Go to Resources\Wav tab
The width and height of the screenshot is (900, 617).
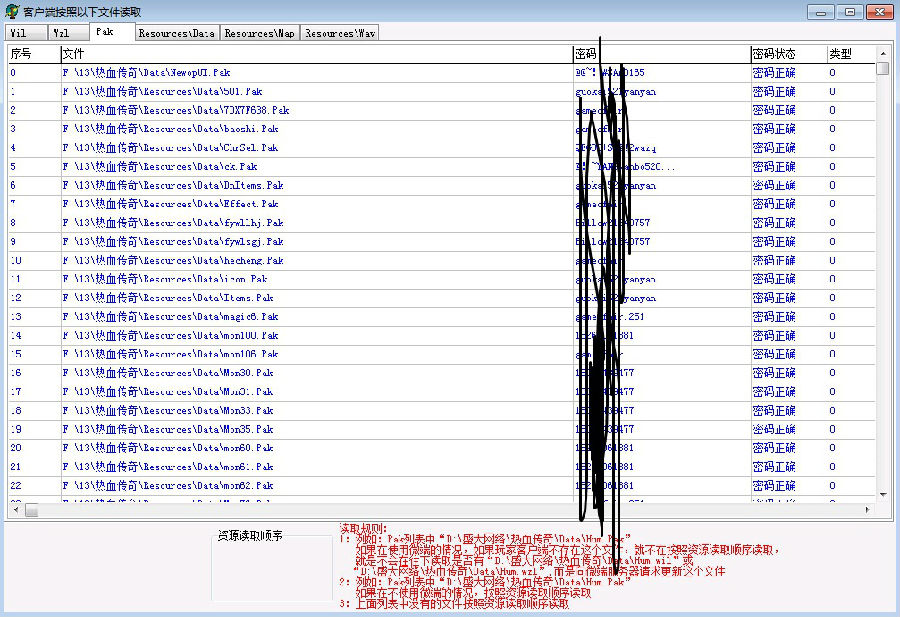(340, 33)
